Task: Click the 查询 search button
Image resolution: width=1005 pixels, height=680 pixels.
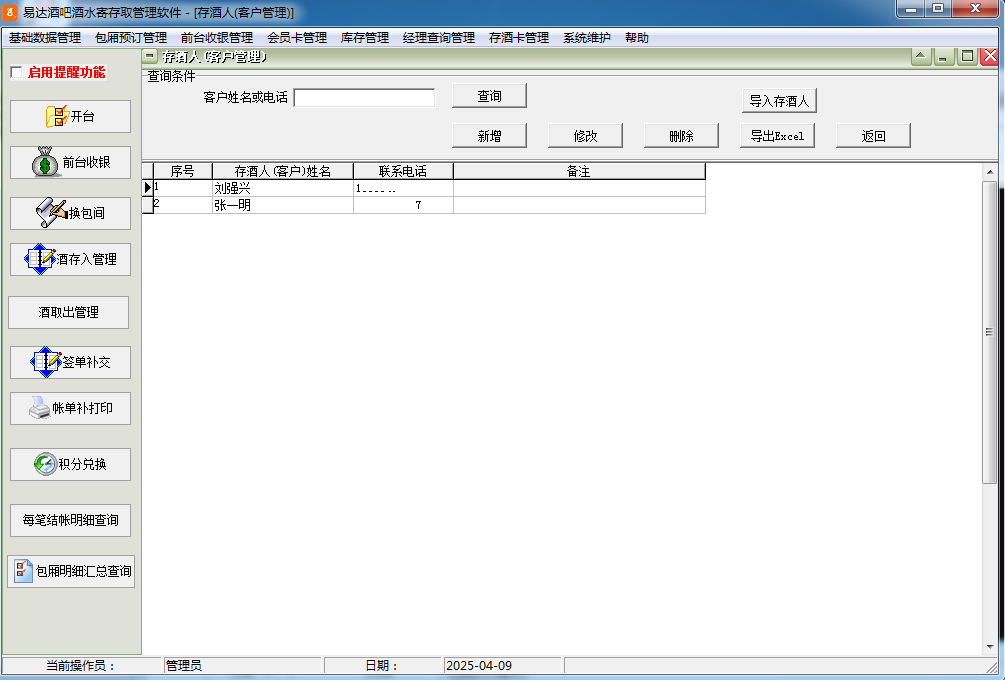Action: [489, 96]
